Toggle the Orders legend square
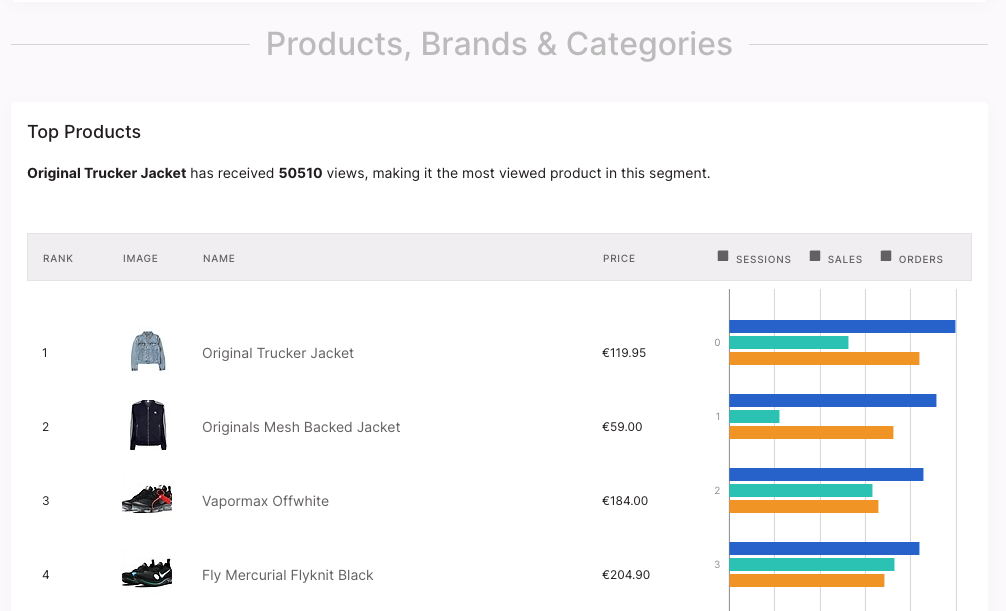Screen dimensions: 1006x611 coord(886,257)
